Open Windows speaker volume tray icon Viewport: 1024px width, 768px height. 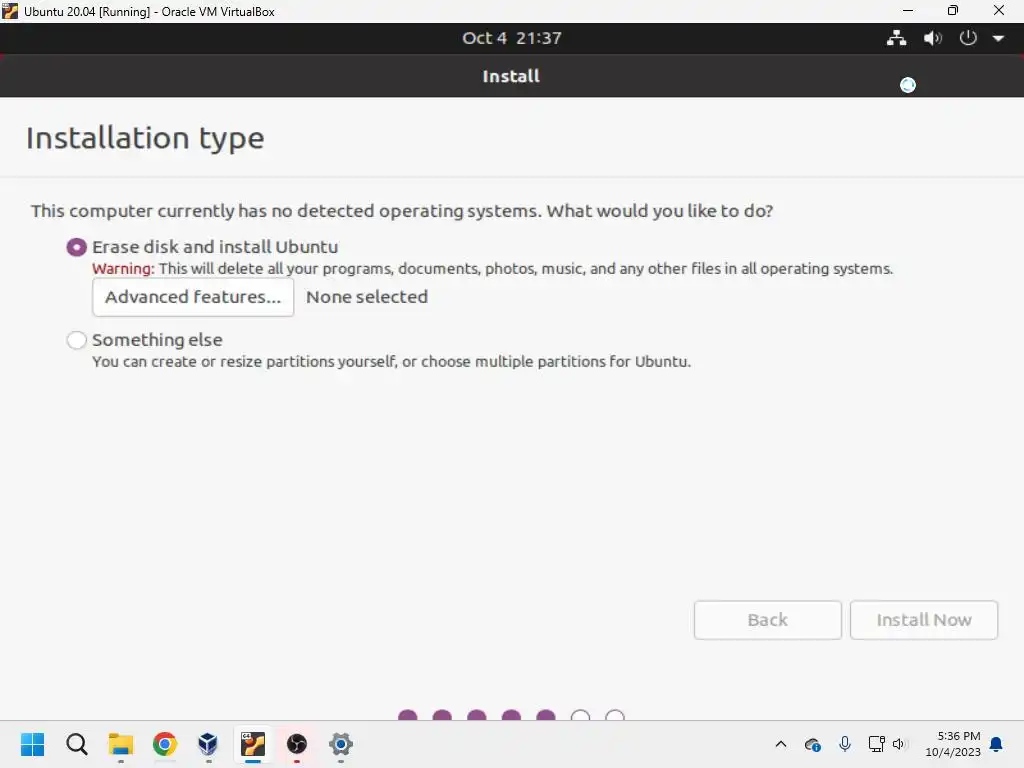(x=899, y=744)
